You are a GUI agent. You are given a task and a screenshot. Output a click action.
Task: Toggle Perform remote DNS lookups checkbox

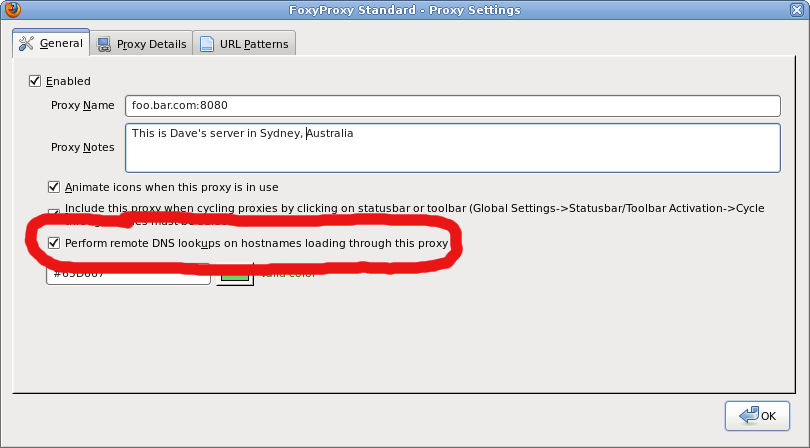54,243
